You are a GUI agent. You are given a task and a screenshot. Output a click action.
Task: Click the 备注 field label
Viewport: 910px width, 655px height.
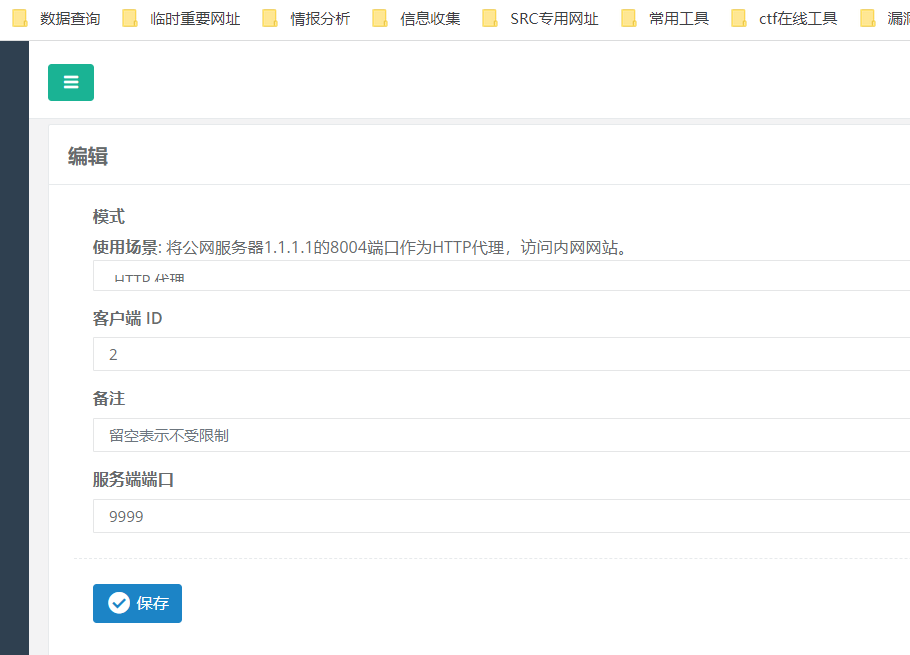pyautogui.click(x=109, y=398)
